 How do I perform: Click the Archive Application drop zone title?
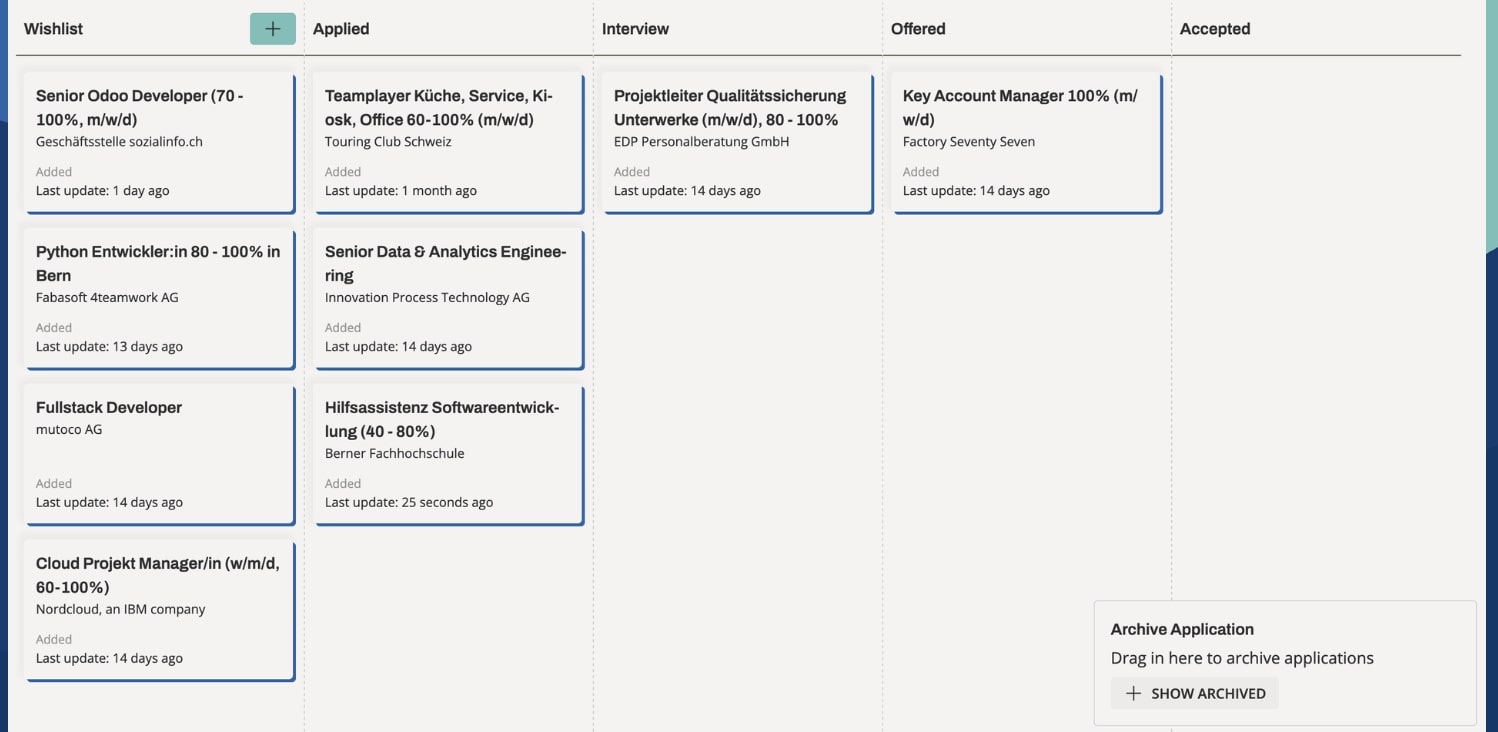coord(1182,629)
